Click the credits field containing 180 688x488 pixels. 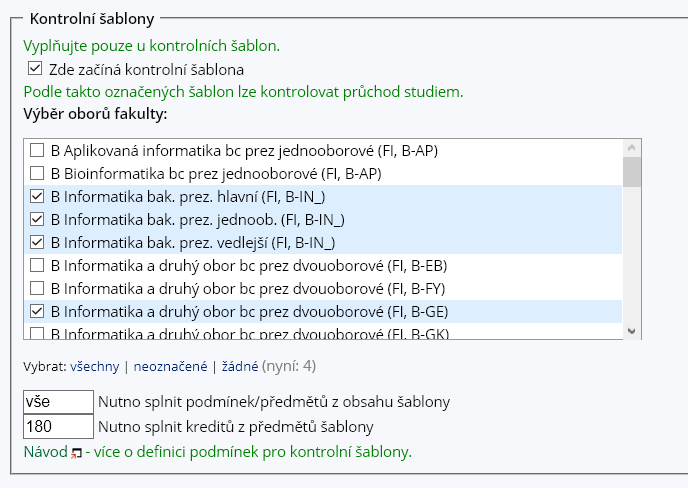(x=58, y=427)
